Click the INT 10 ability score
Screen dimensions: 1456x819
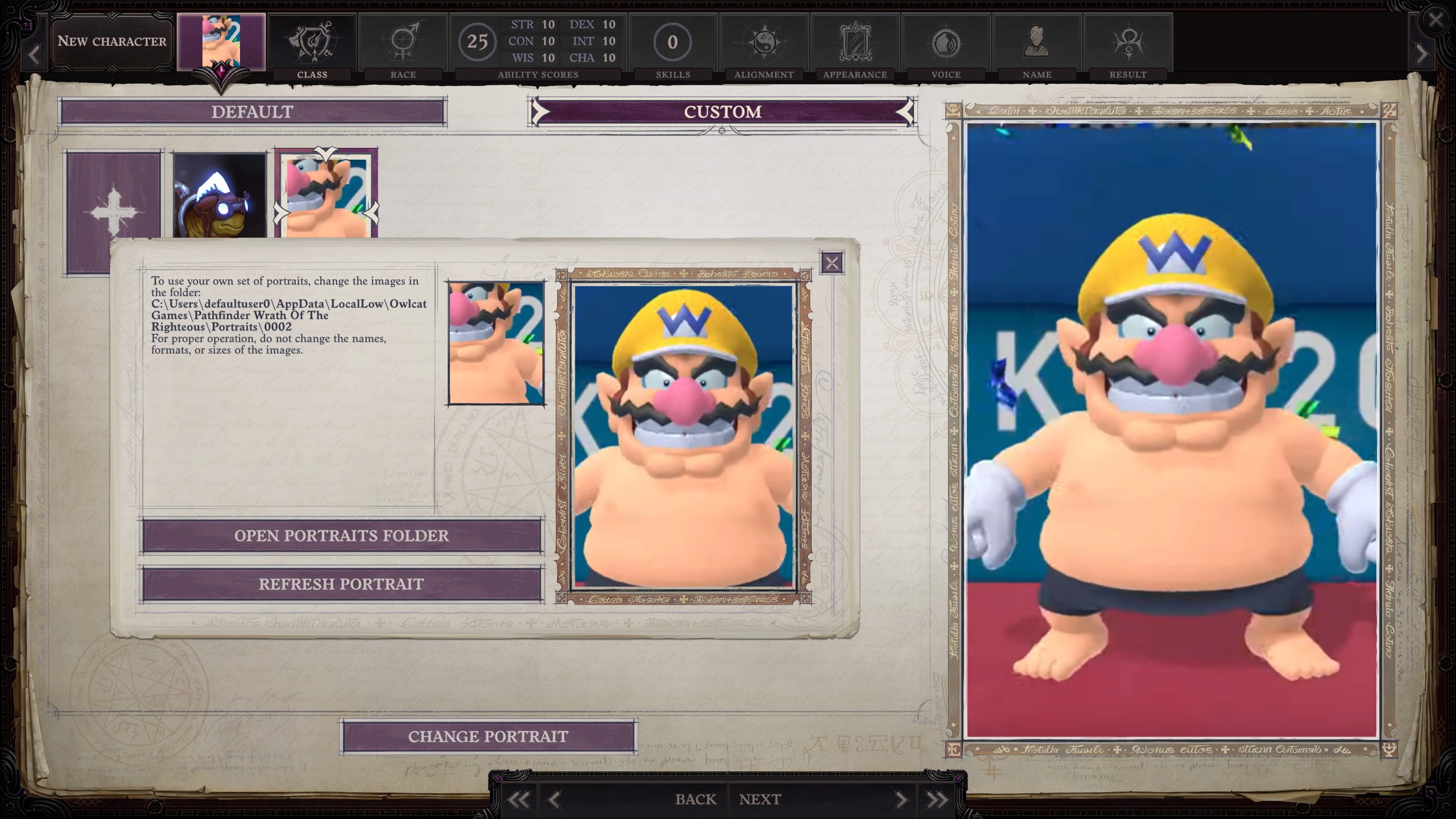[594, 41]
